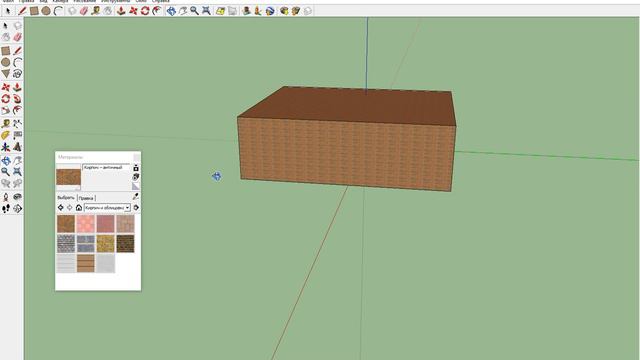
Task: Select the Move tool in top toolbar
Action: 133,11
